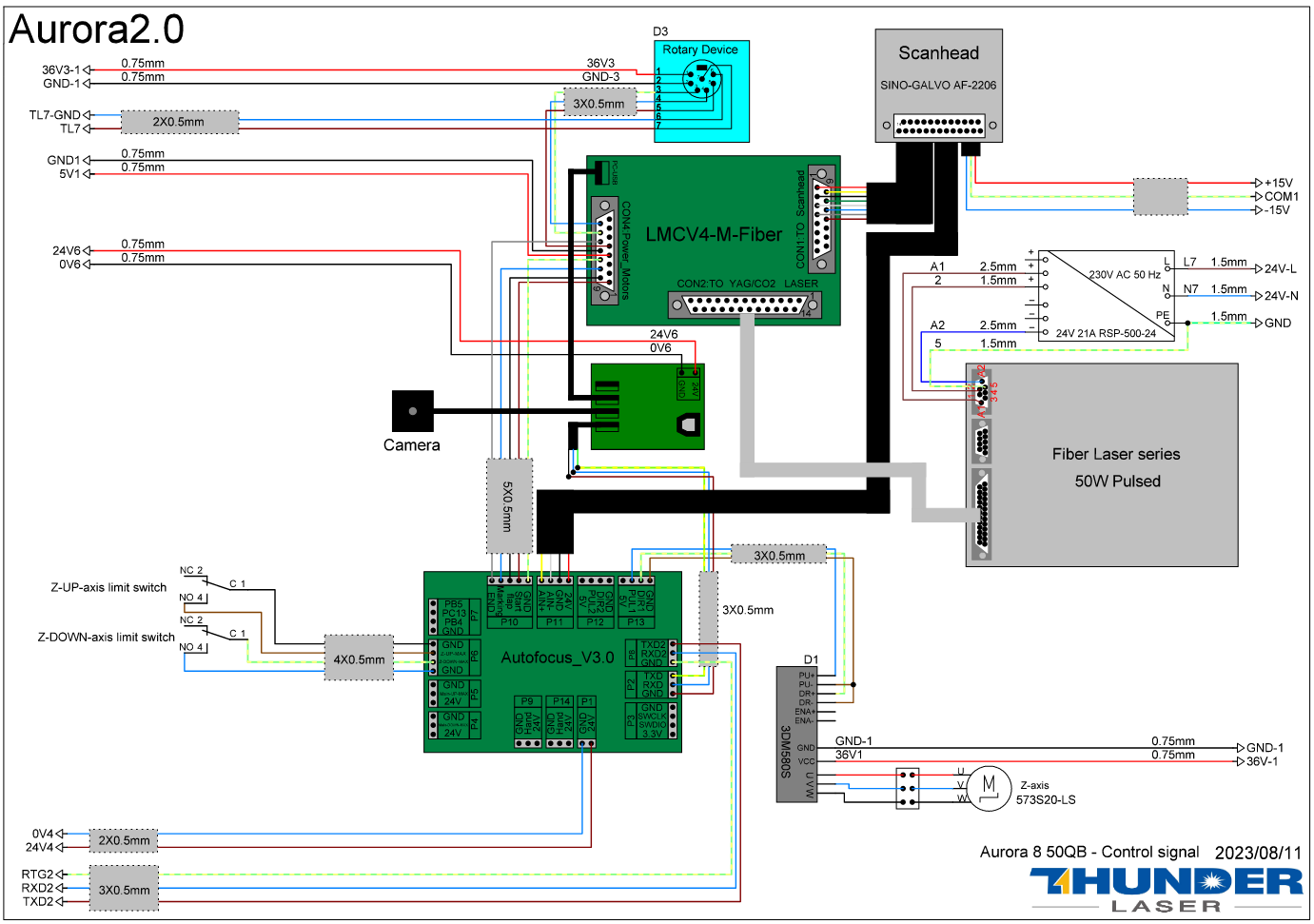Select the 5X0.5mm cable box
Viewport: 1314px width, 924px height.
[x=509, y=505]
